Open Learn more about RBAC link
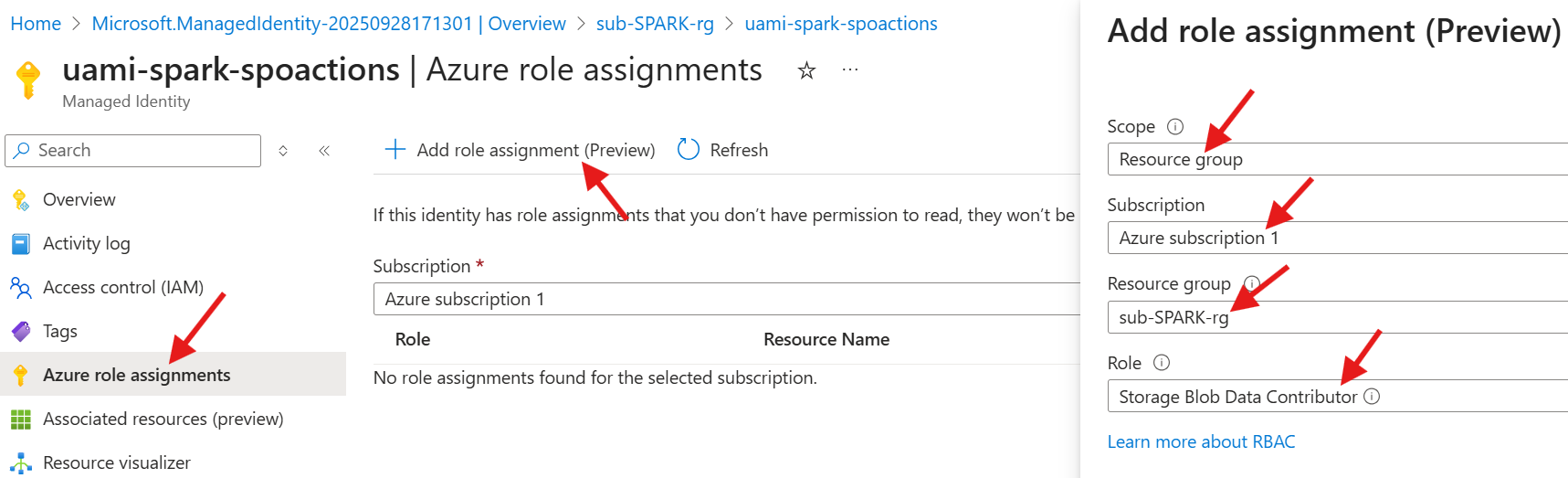This screenshot has height=478, width=1568. click(x=1201, y=441)
